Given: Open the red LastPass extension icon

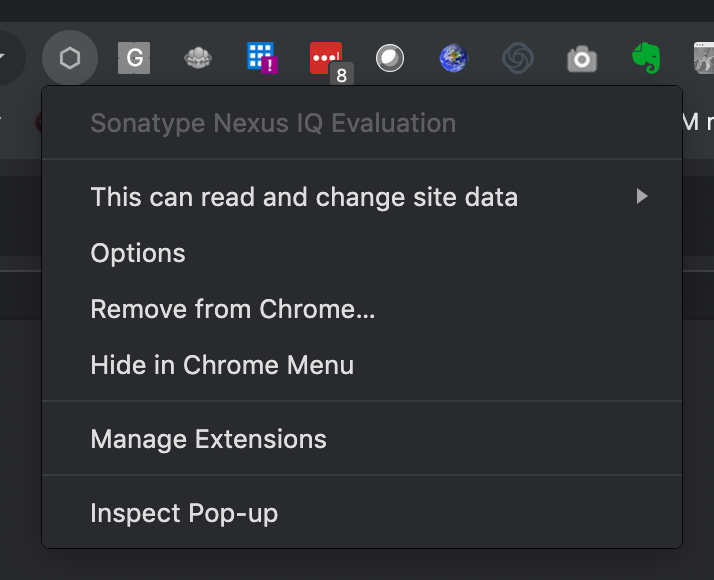Looking at the screenshot, I should point(326,58).
